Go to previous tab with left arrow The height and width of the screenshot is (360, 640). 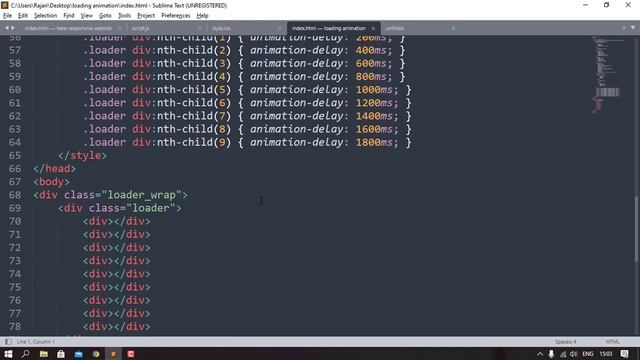7,28
